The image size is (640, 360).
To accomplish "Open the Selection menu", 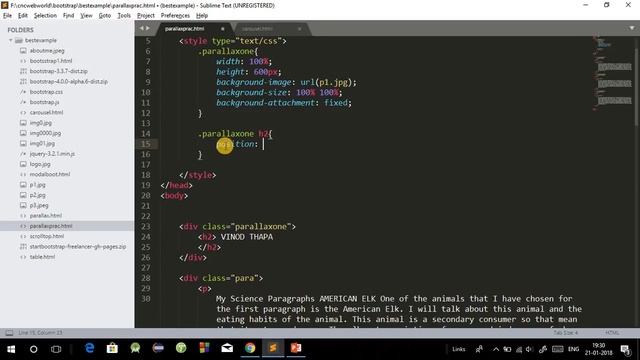I will coord(45,16).
